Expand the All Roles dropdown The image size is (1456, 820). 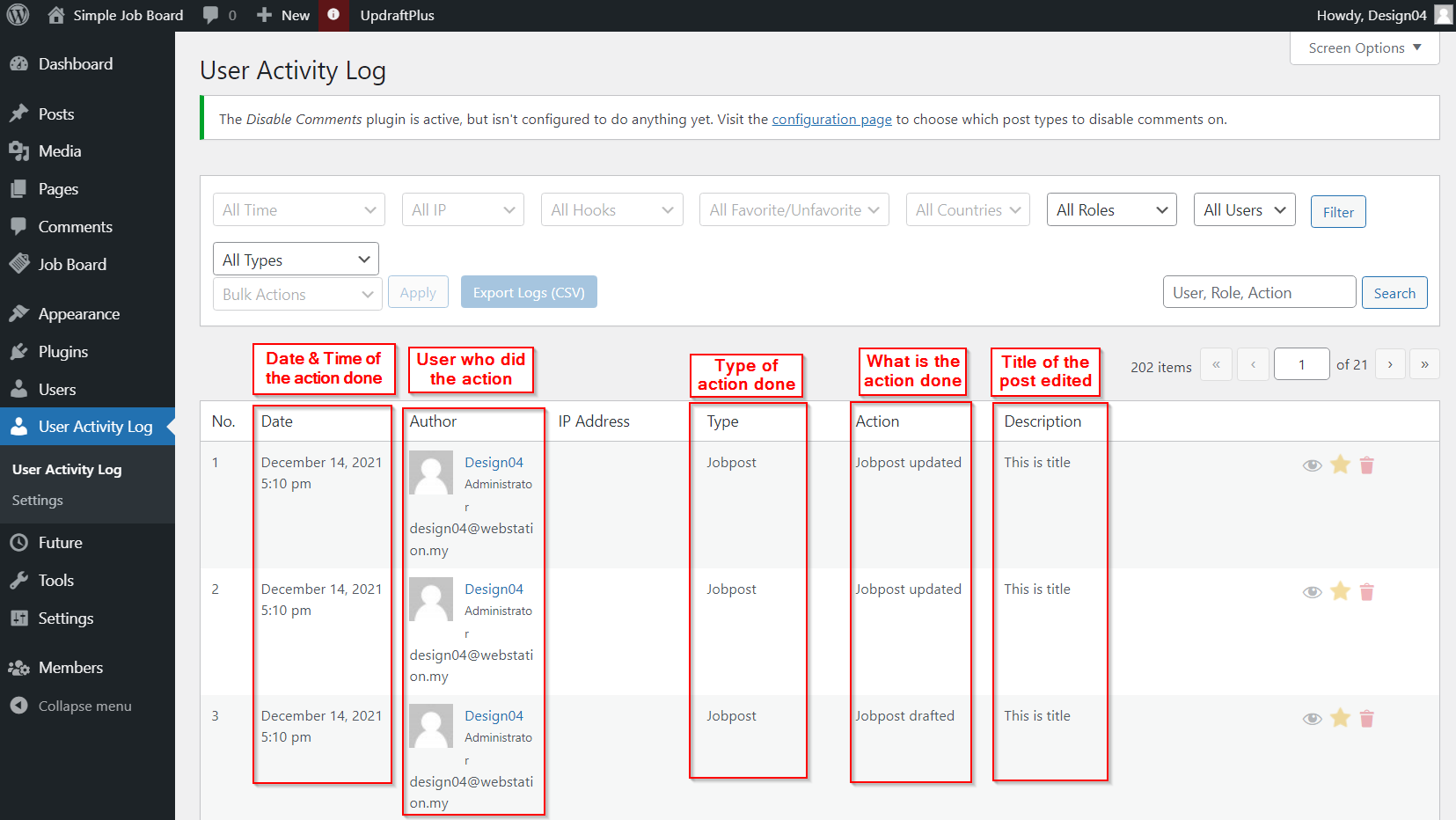pos(1111,209)
